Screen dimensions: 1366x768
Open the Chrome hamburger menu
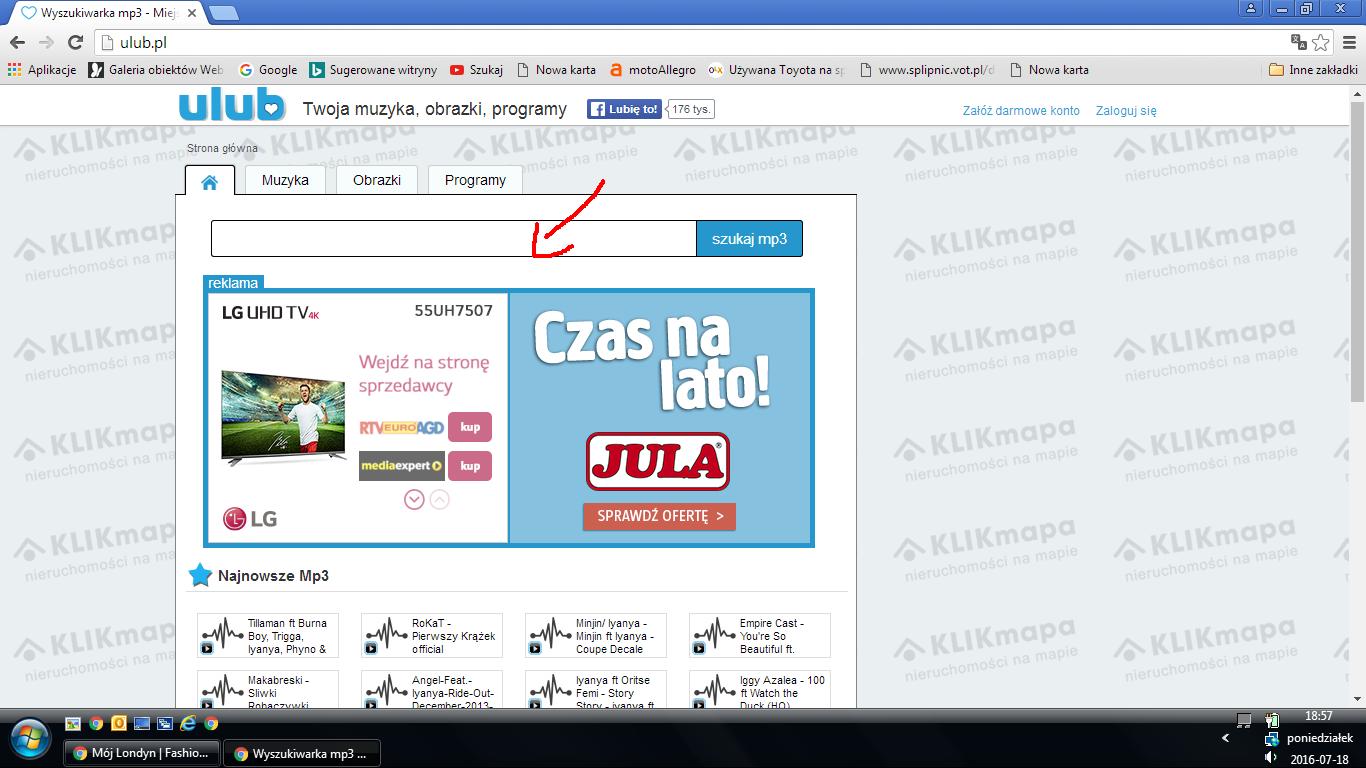[1349, 42]
